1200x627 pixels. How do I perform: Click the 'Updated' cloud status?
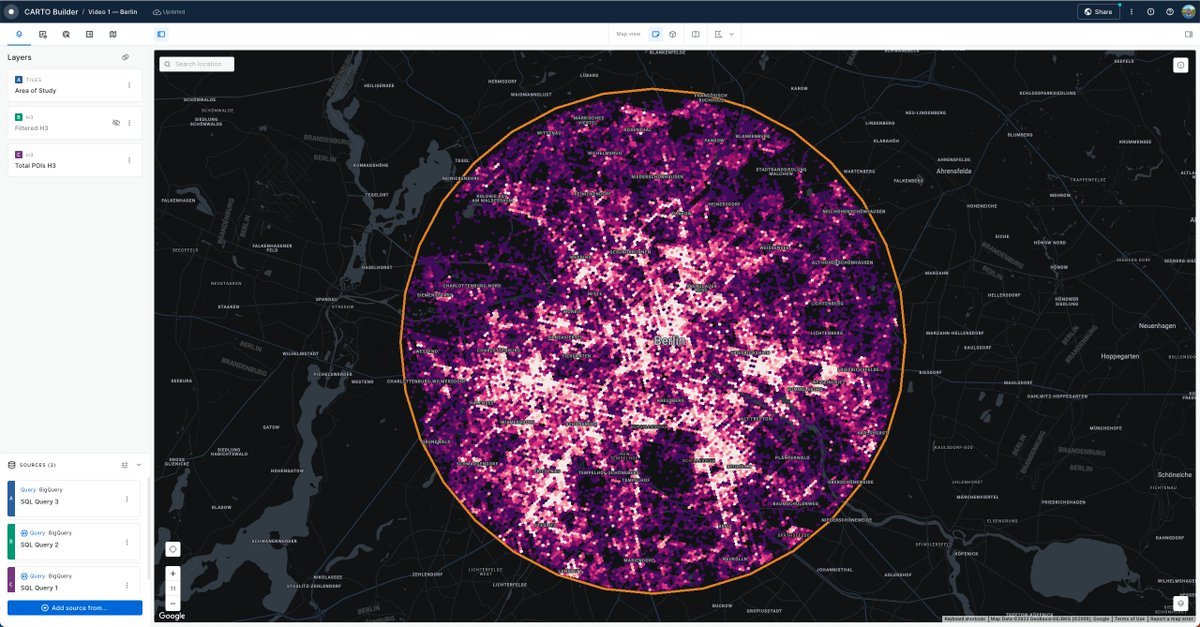coord(168,12)
